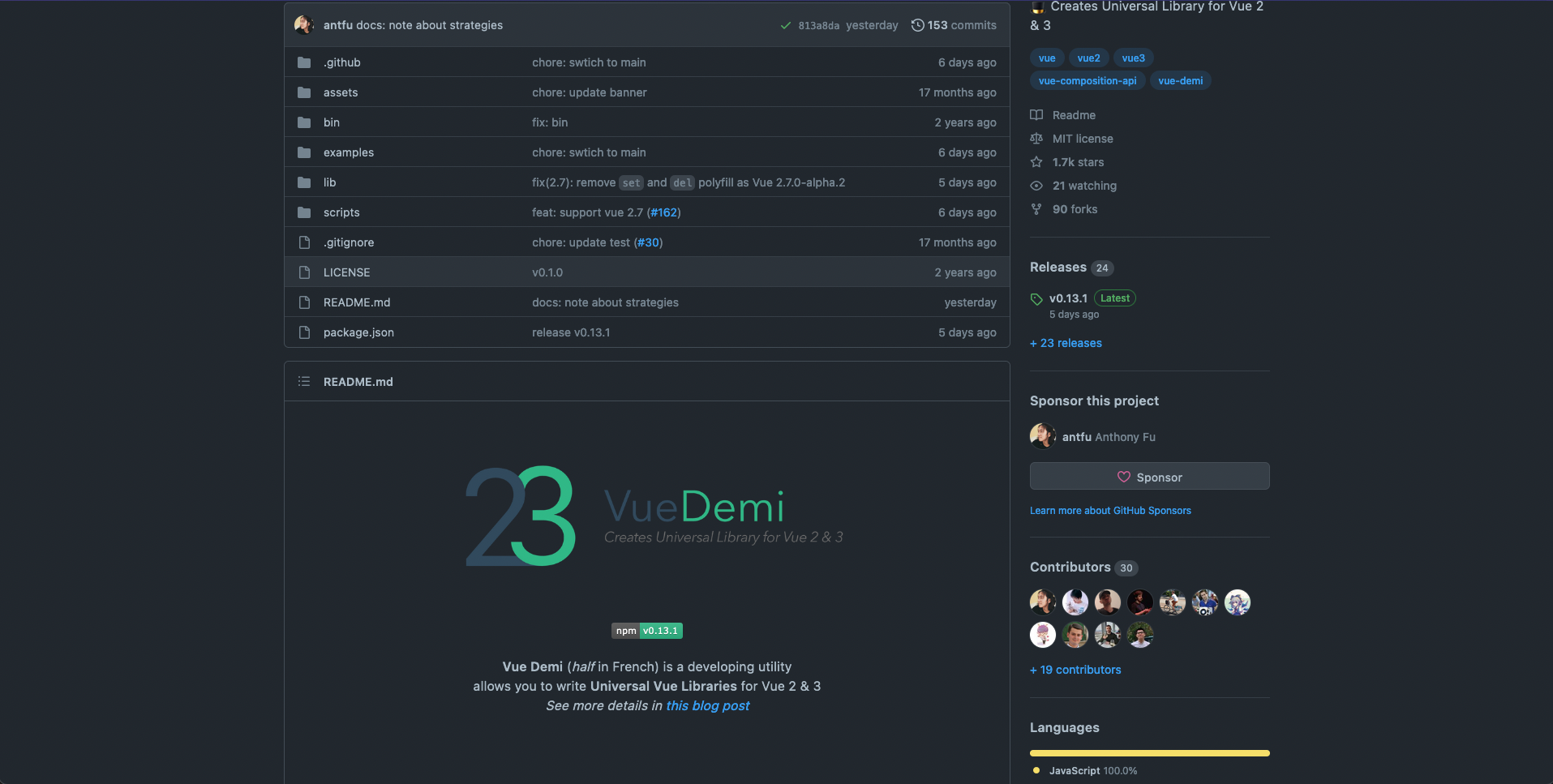1553x784 pixels.
Task: Click the yellow JavaScript language bar
Action: 1149,753
